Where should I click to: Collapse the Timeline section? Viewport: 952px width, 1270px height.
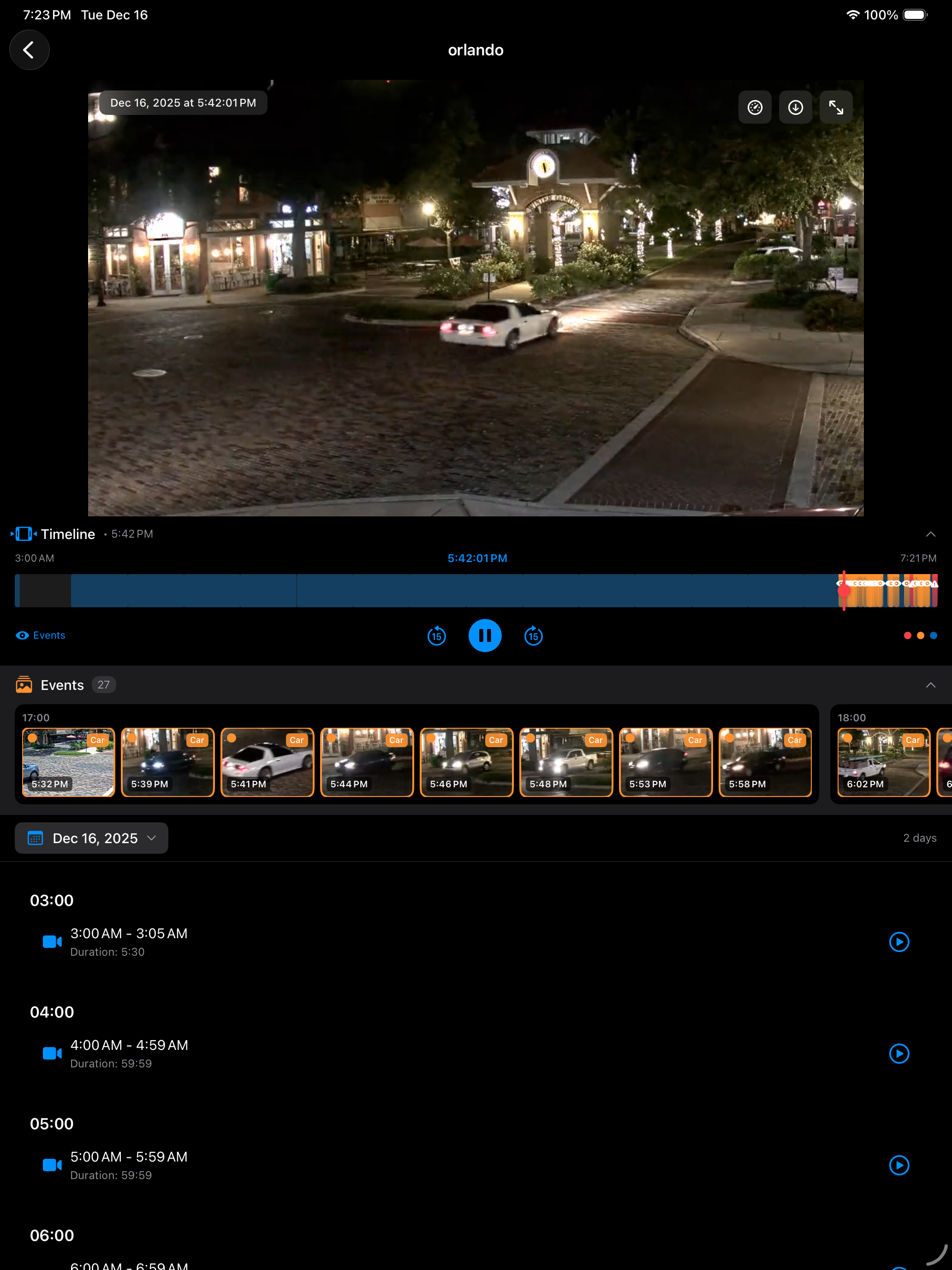931,534
